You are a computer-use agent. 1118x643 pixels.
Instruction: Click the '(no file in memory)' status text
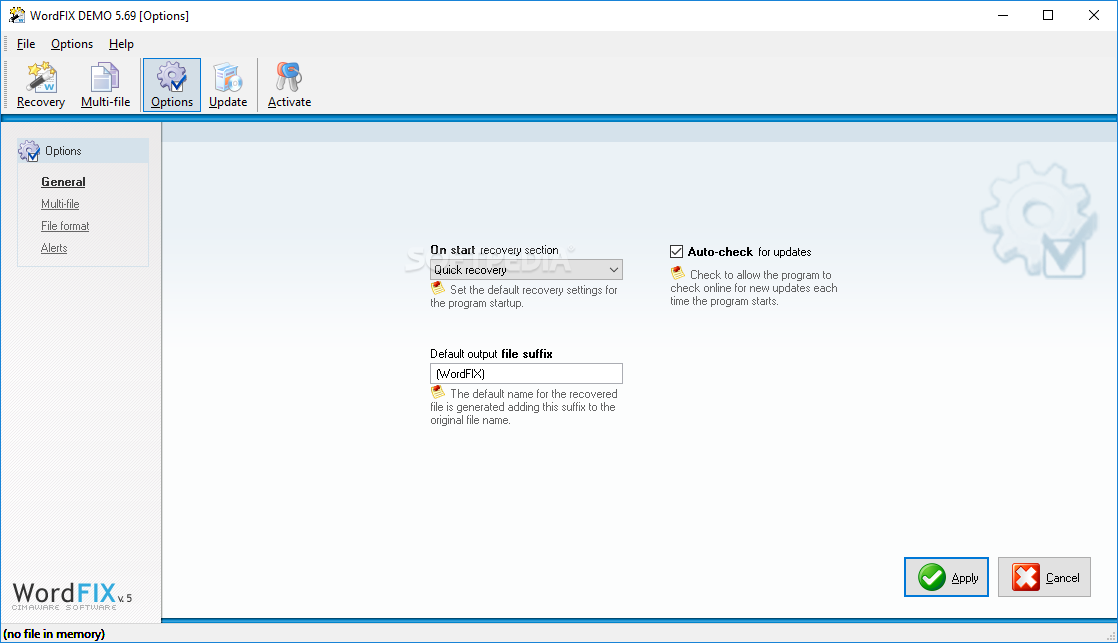pos(54,634)
